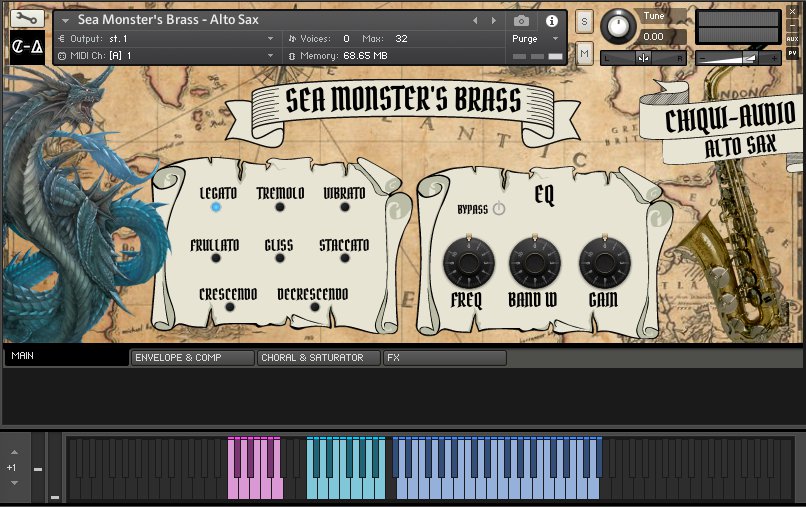Screen dimensions: 806x507
Task: Click the Max voices value field
Action: pyautogui.click(x=401, y=38)
